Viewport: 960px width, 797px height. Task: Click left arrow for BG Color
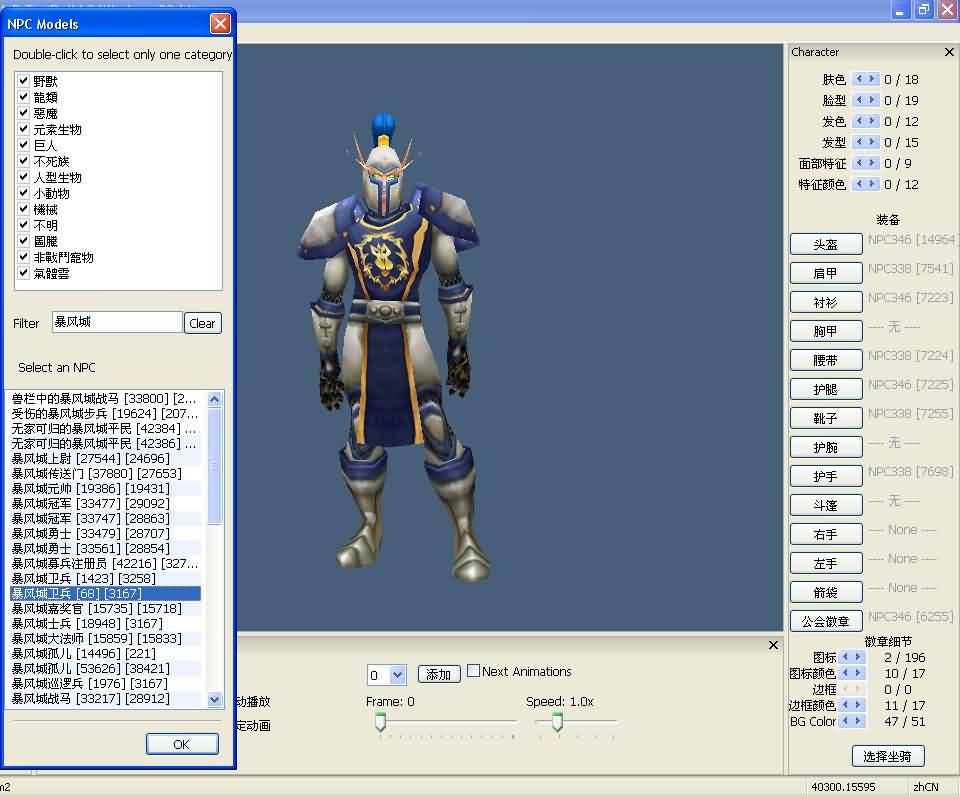click(x=845, y=720)
